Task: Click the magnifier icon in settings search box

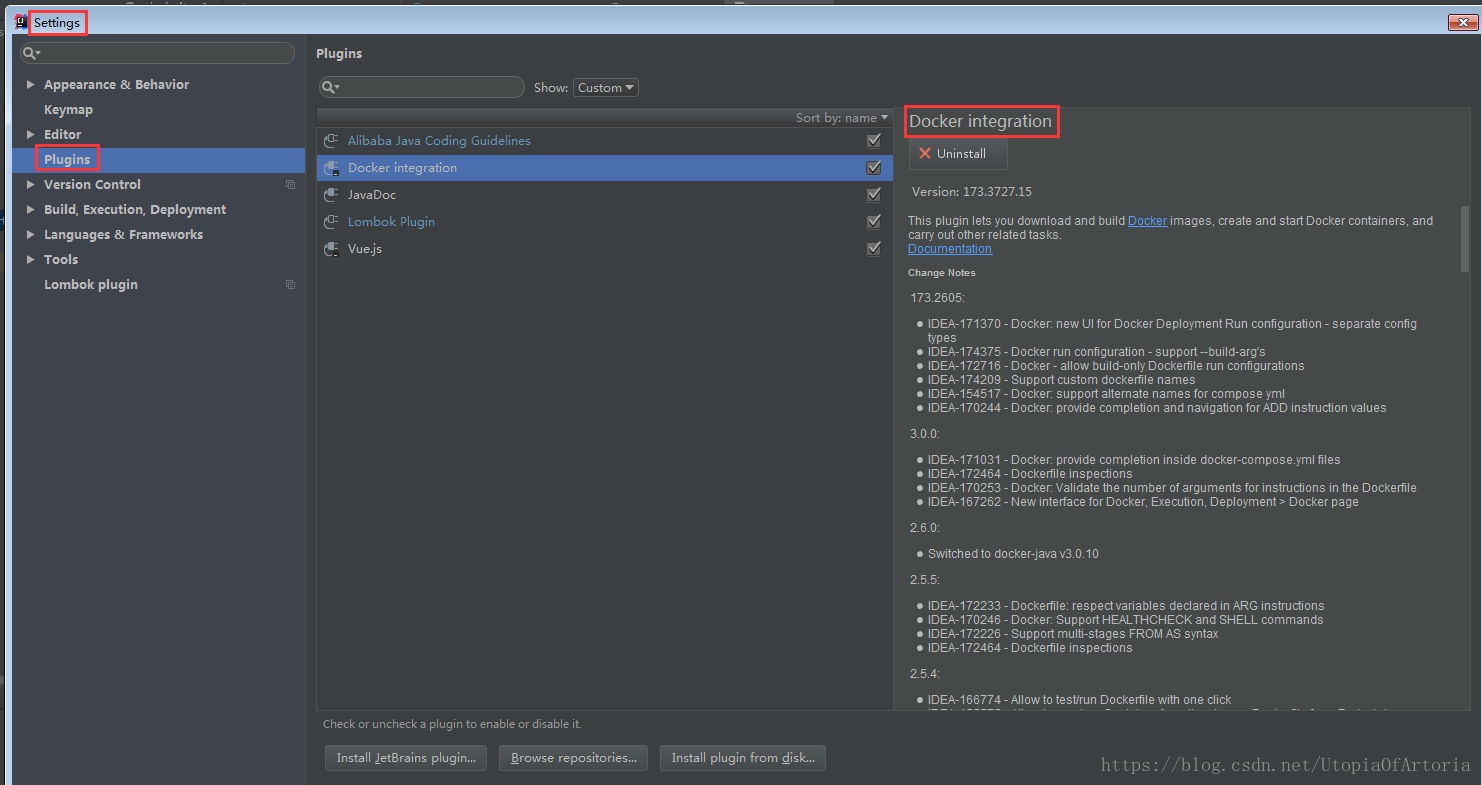Action: coord(31,53)
